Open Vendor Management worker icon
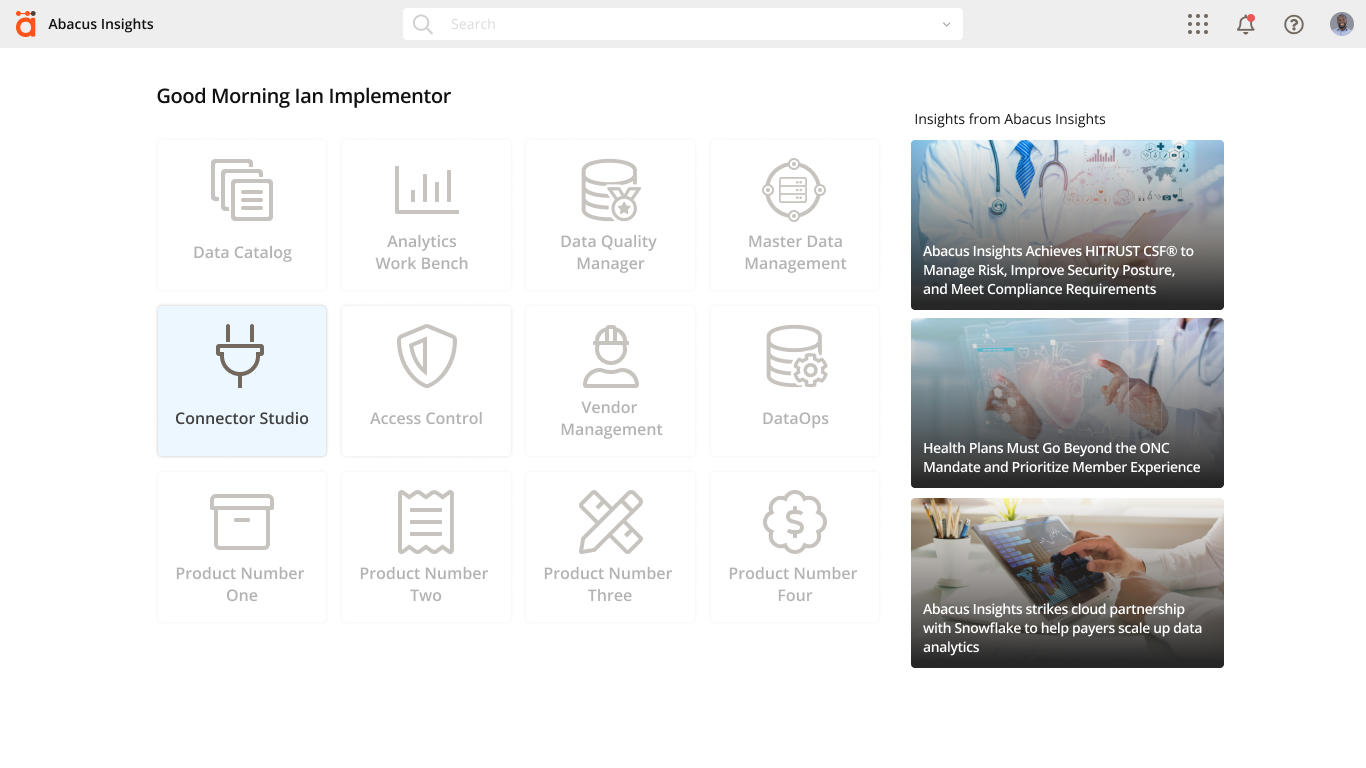Viewport: 1366px width, 768px height. point(610,356)
